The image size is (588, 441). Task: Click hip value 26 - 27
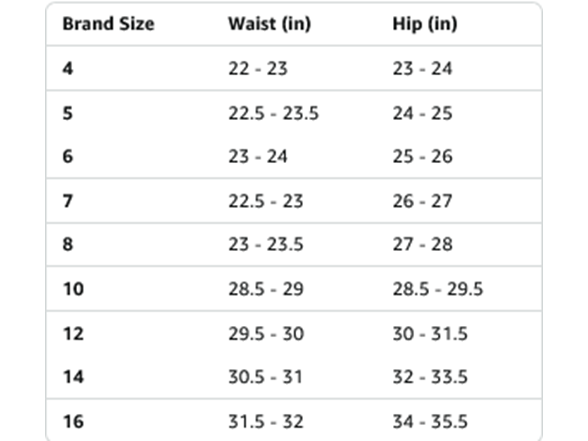(x=422, y=201)
